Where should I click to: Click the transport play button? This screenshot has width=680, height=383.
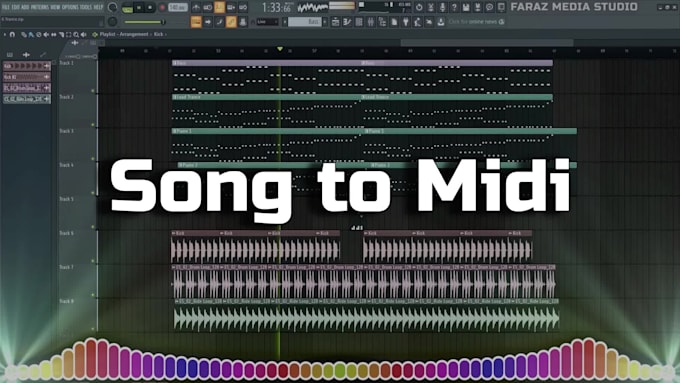(139, 7)
